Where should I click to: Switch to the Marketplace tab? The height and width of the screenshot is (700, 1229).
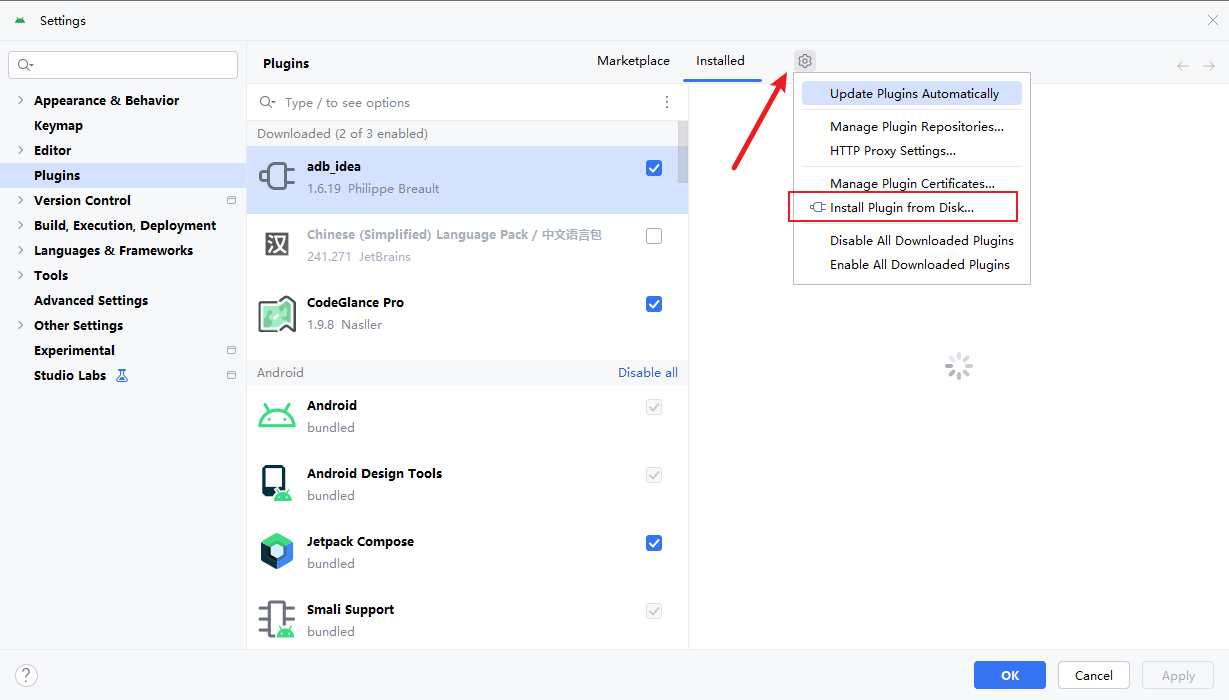pos(633,61)
